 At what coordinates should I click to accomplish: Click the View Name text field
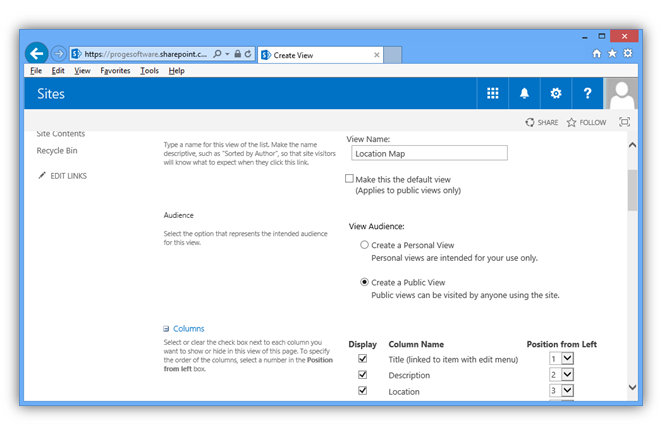[429, 154]
